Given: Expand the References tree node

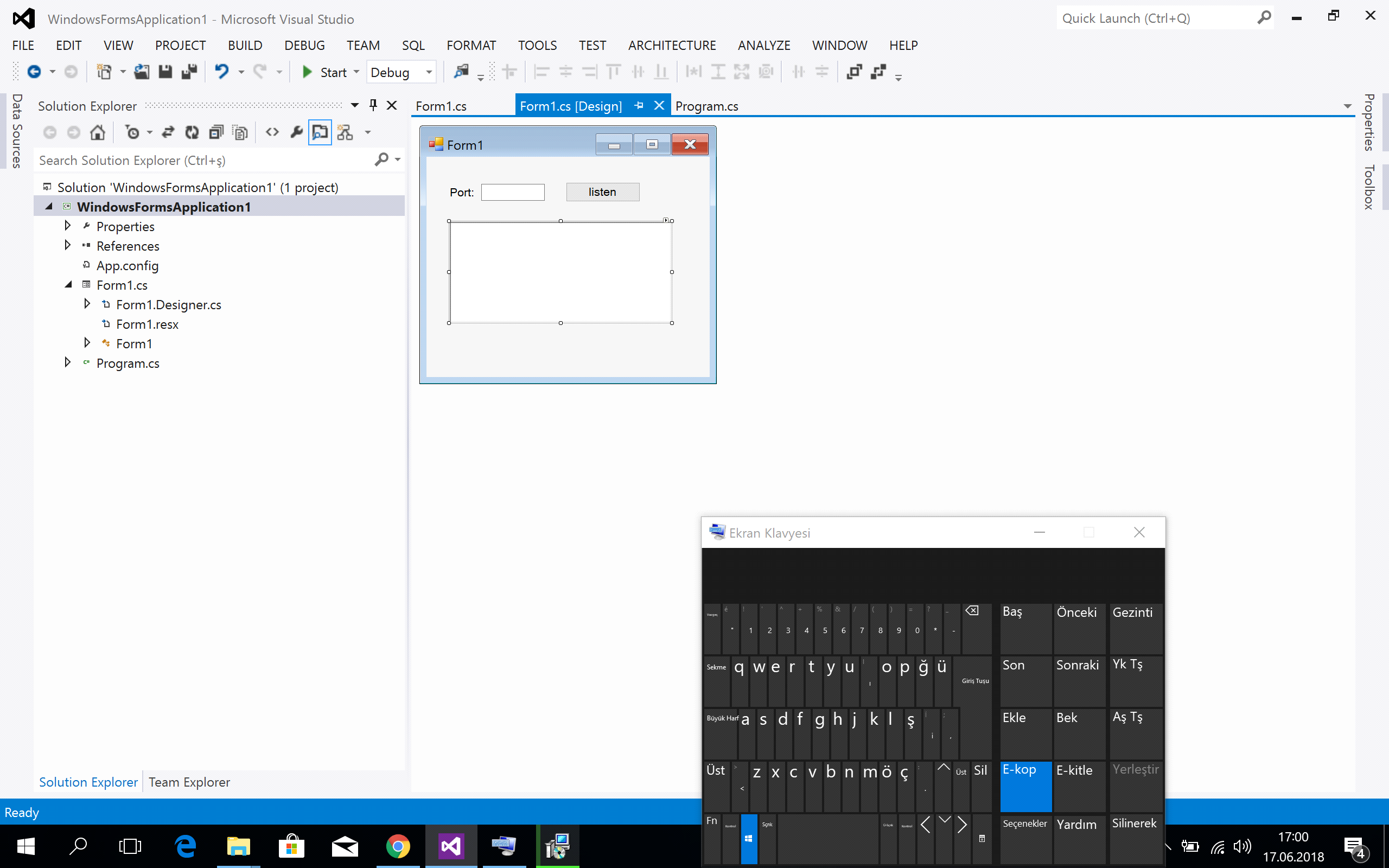Looking at the screenshot, I should [68, 246].
